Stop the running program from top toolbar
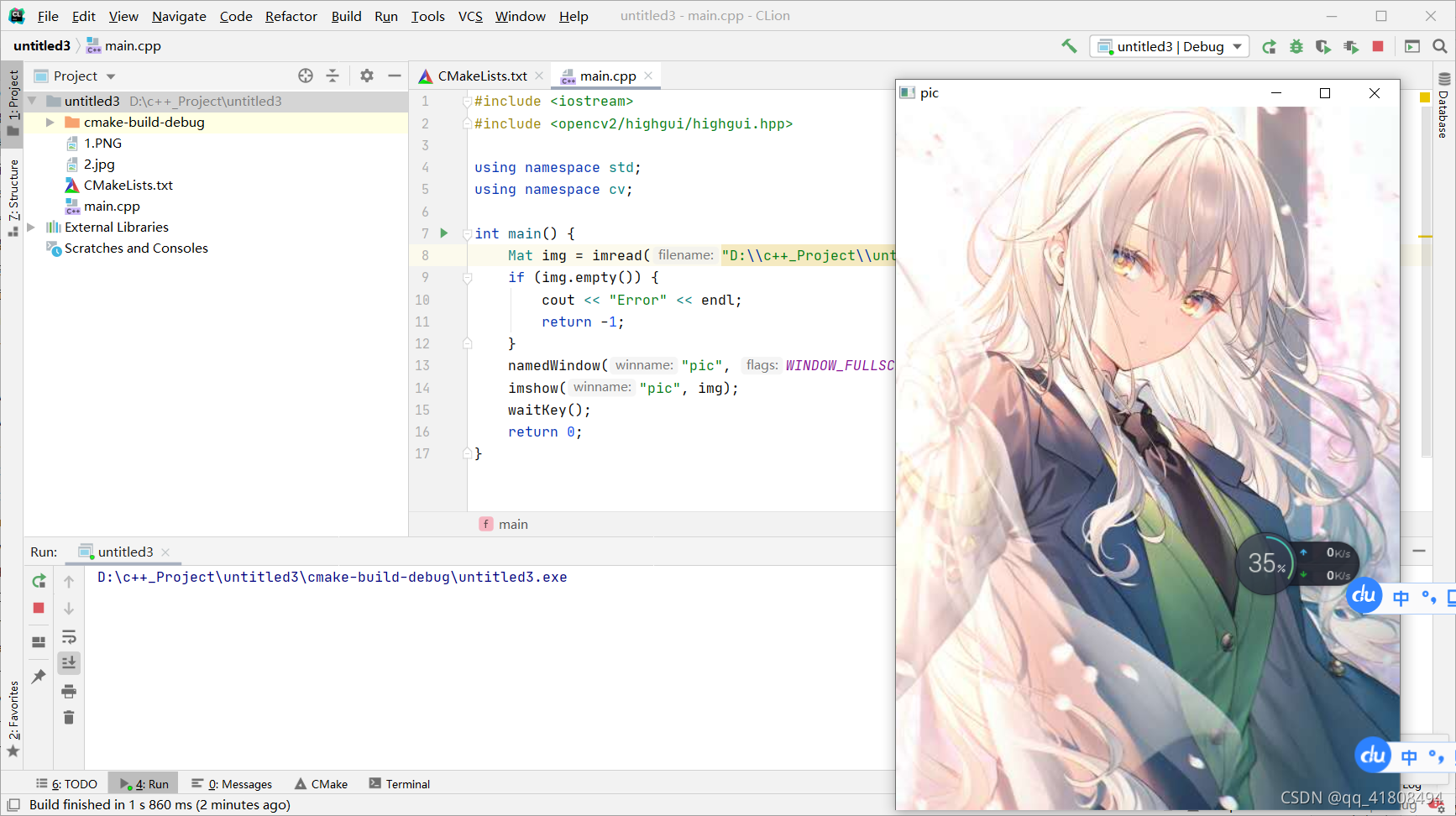 (1378, 47)
